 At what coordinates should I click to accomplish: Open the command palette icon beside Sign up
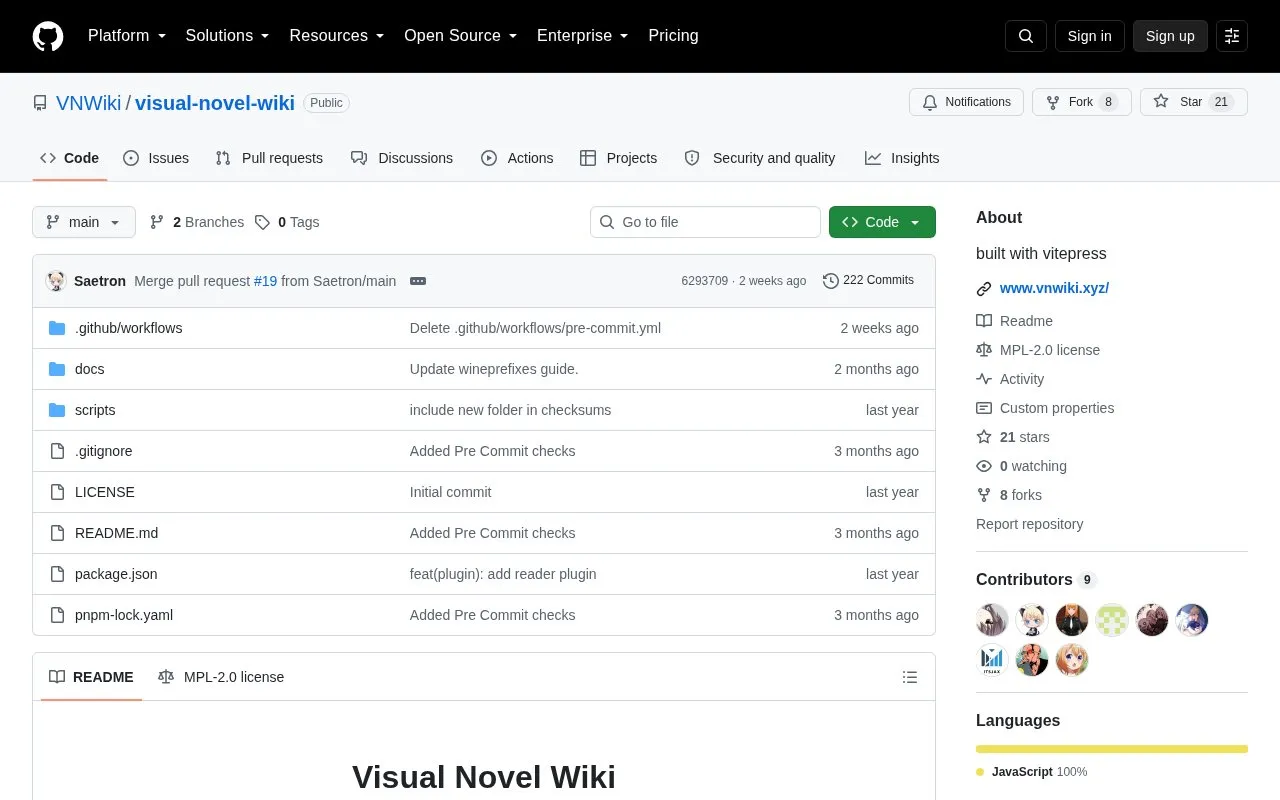[x=1232, y=36]
